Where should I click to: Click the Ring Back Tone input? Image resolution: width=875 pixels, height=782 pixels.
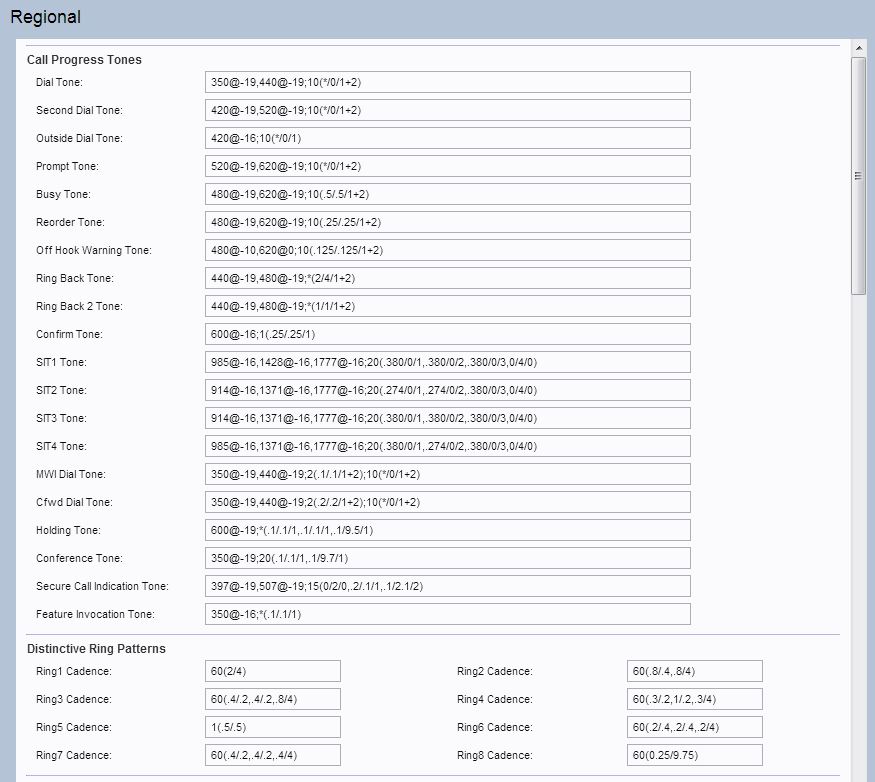point(447,278)
